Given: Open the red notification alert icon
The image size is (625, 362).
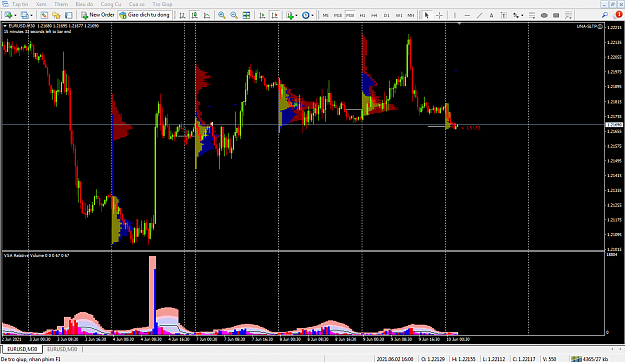Looking at the screenshot, I should [619, 15].
